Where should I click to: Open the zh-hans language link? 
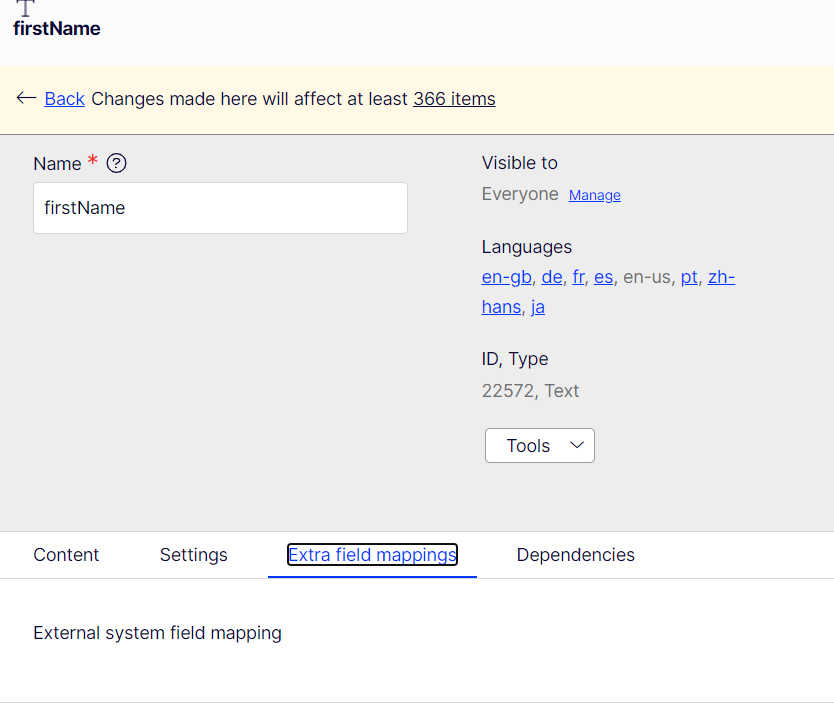point(721,277)
